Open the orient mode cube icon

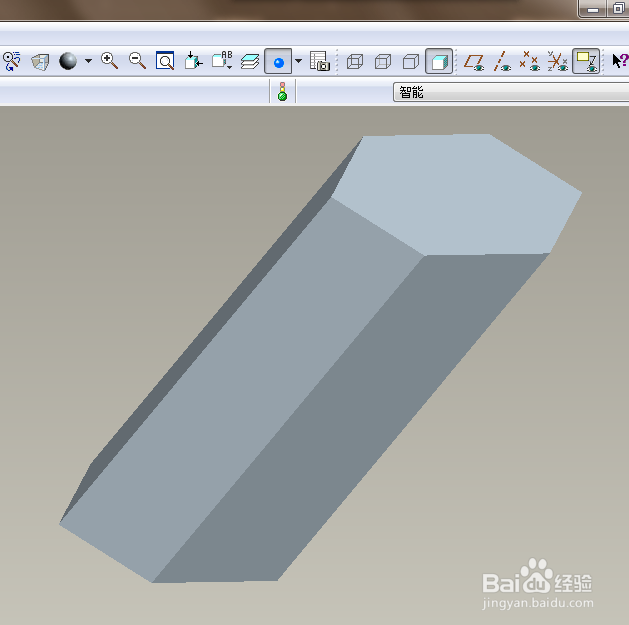tap(40, 62)
